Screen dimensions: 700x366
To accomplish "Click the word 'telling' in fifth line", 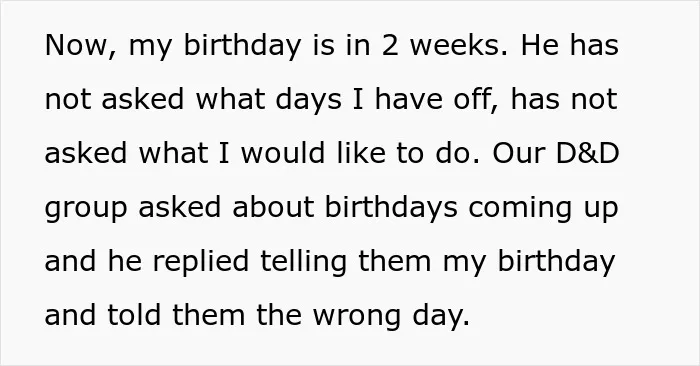I will click(304, 262).
